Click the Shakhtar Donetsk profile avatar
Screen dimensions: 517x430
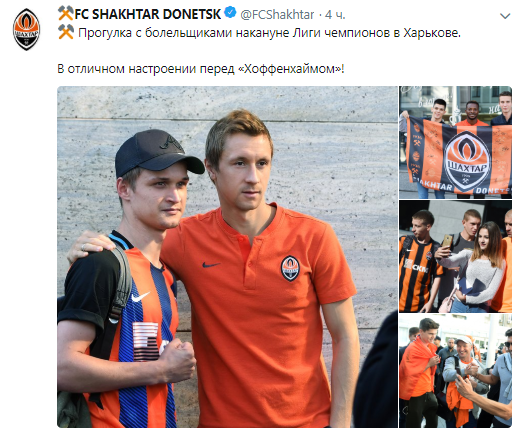[x=26, y=29]
